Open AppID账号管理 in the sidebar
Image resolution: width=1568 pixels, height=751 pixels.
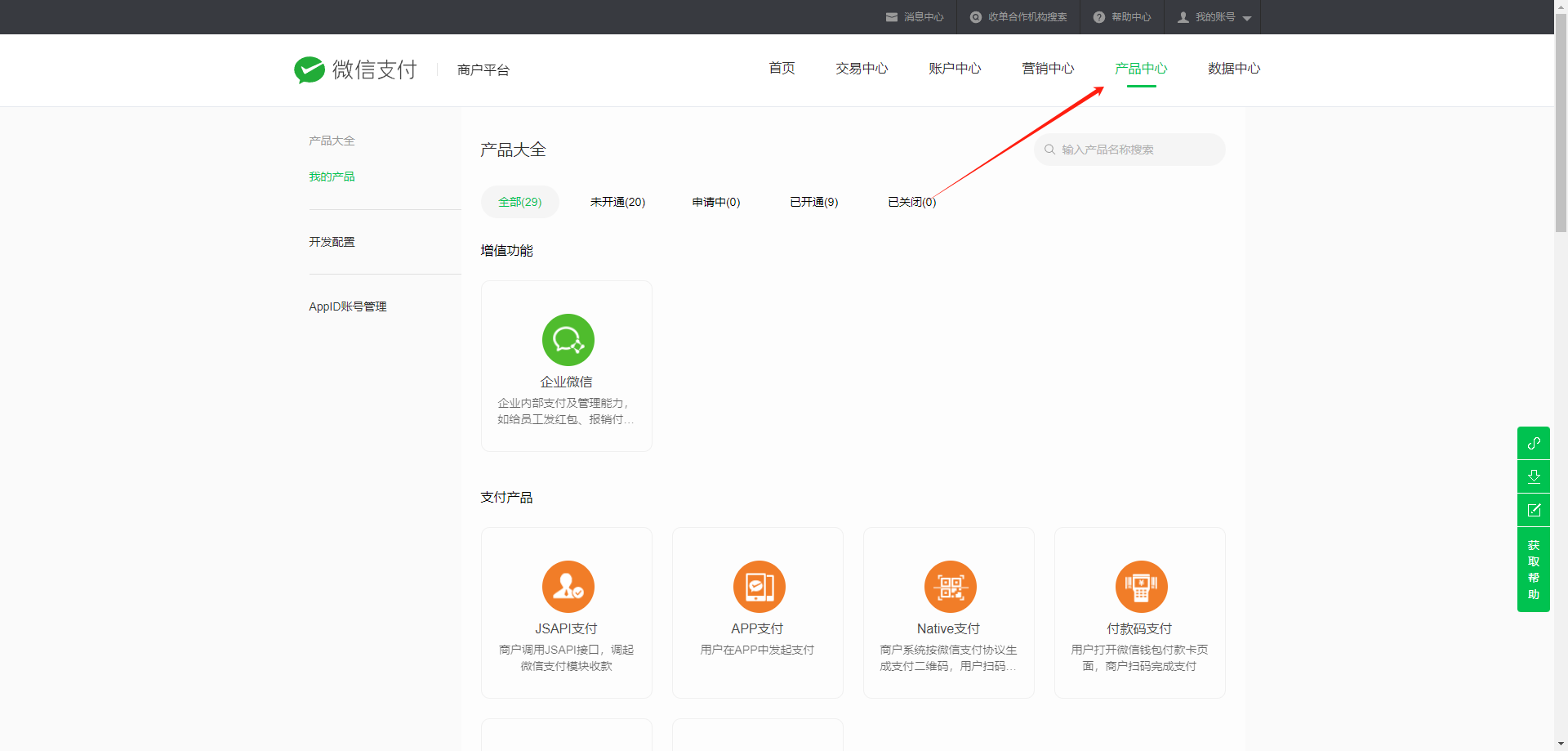pos(347,306)
